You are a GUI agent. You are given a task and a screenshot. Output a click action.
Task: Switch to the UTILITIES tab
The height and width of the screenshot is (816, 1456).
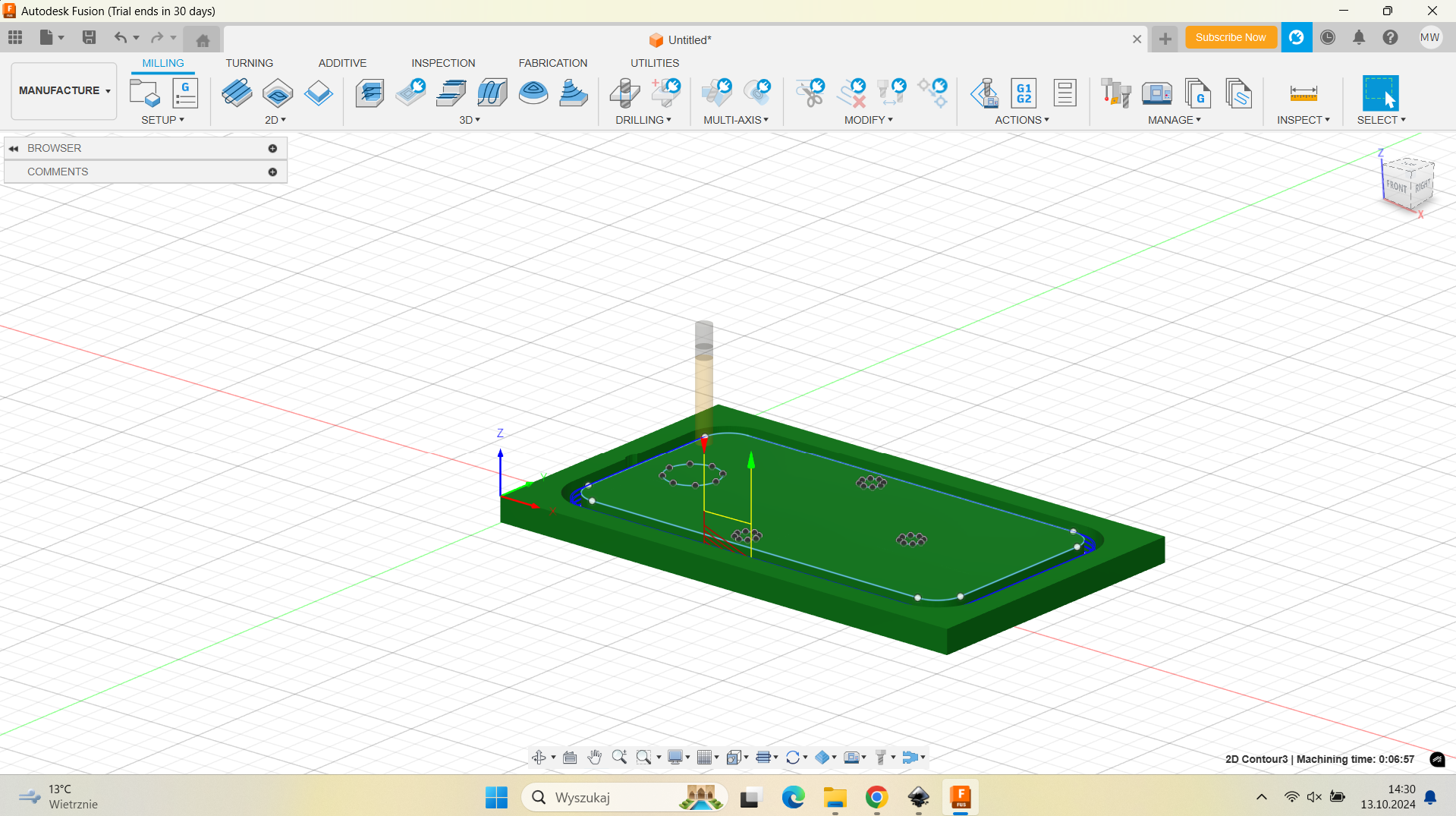[x=655, y=63]
